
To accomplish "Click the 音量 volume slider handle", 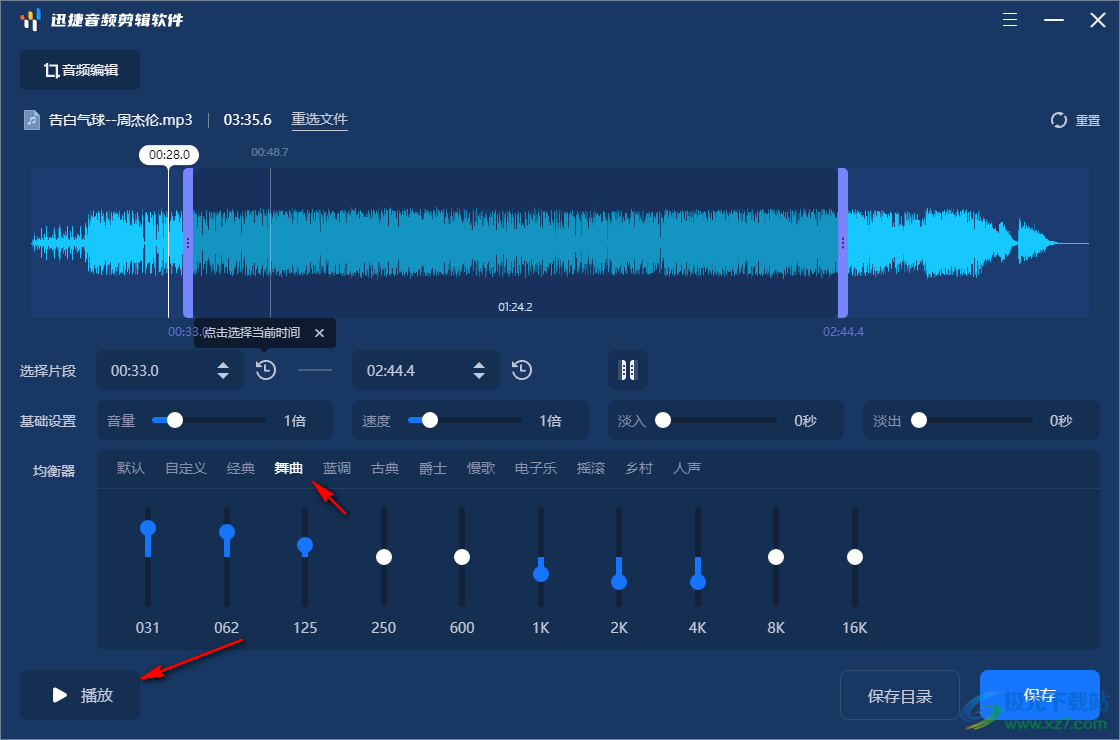I will click(175, 421).
